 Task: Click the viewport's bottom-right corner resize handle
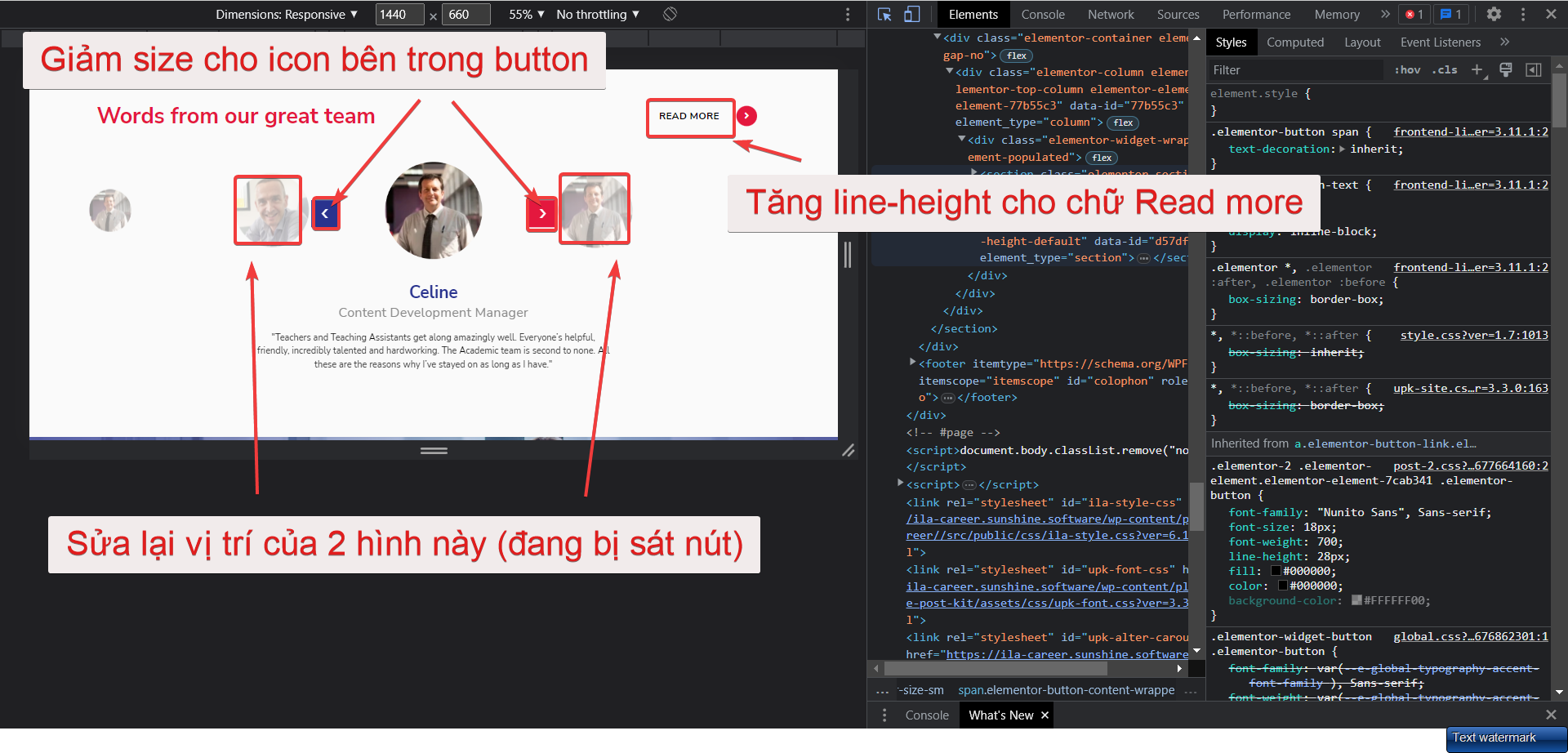849,450
